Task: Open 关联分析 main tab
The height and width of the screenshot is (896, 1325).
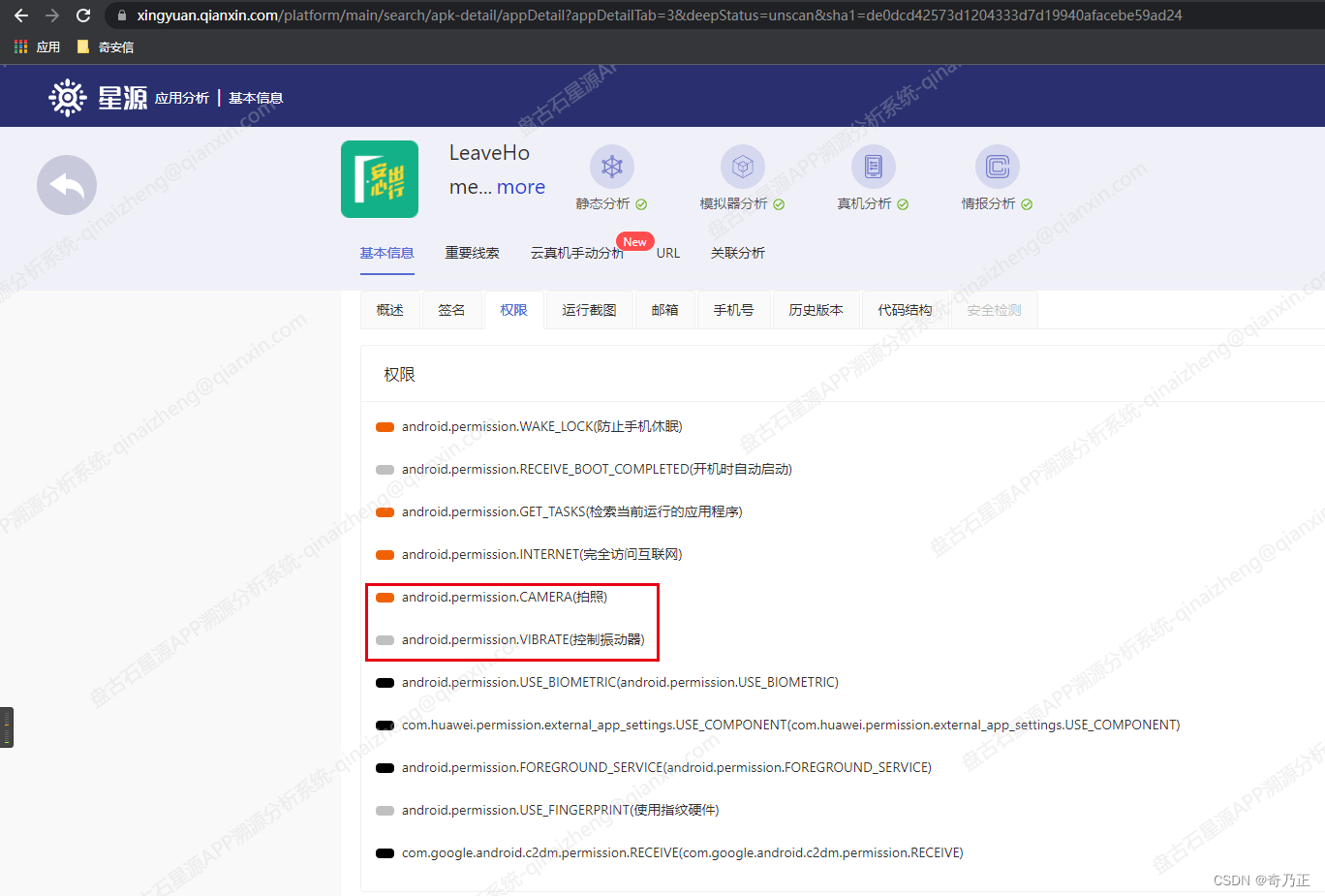Action: tap(738, 253)
